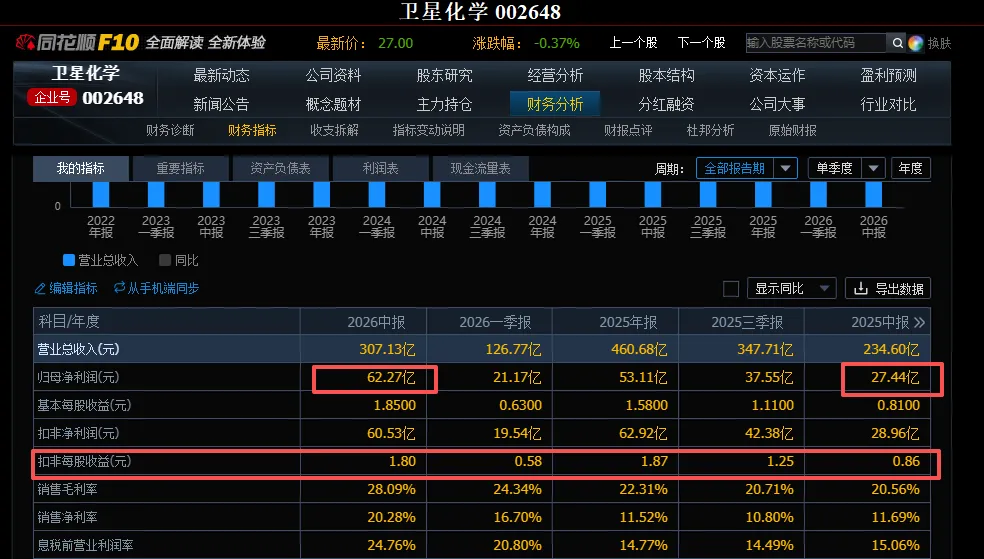
Task: Open the 资本运作 menu
Action: 777,75
